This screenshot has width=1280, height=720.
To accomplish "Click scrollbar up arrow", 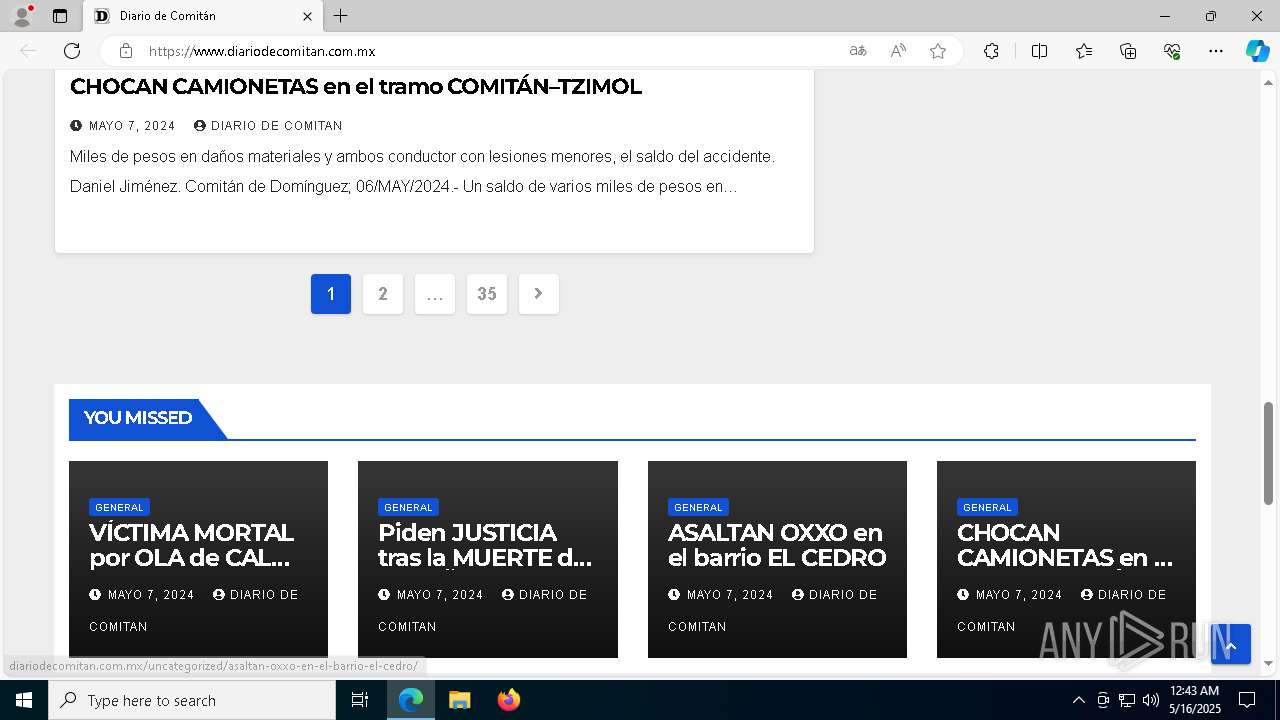I will click(1269, 82).
